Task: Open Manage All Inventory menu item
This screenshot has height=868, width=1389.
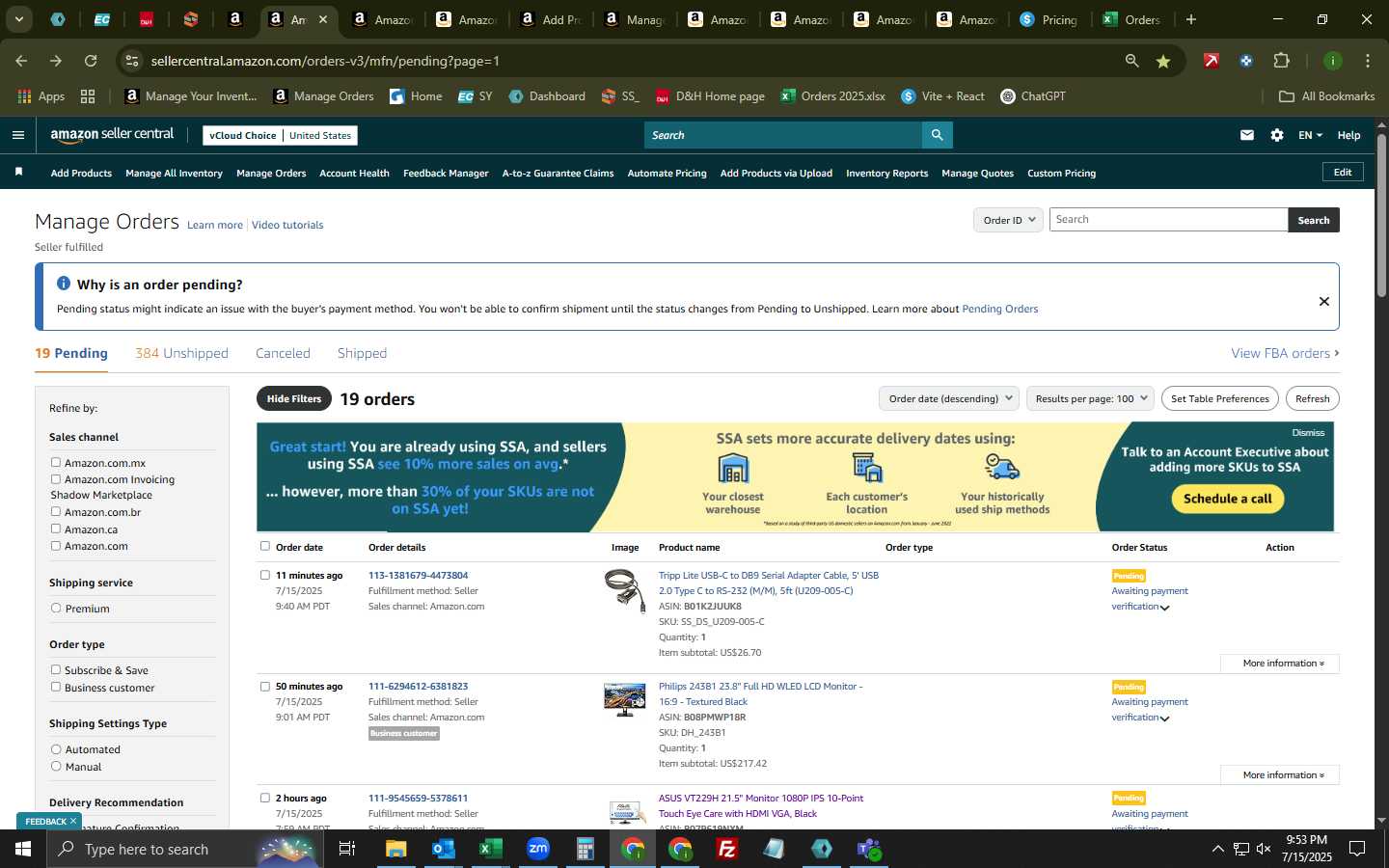Action: 174,174
